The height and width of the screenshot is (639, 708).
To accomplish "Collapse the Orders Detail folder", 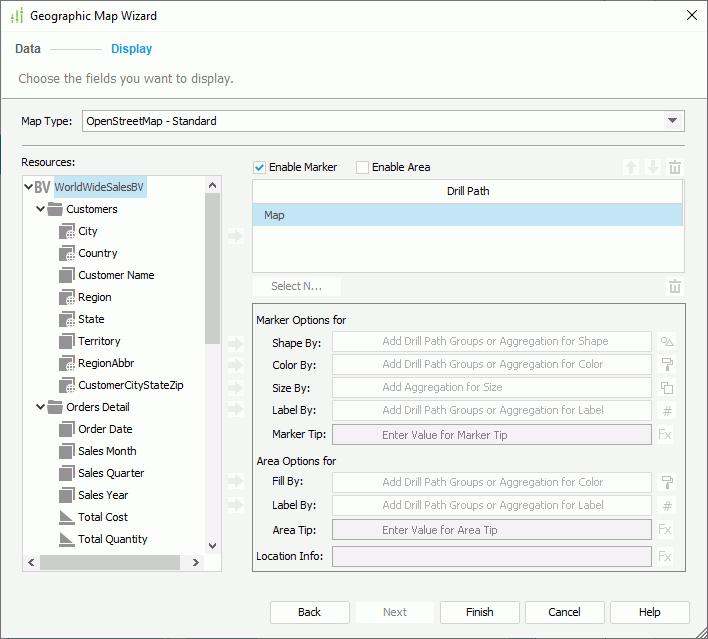I will pyautogui.click(x=41, y=408).
